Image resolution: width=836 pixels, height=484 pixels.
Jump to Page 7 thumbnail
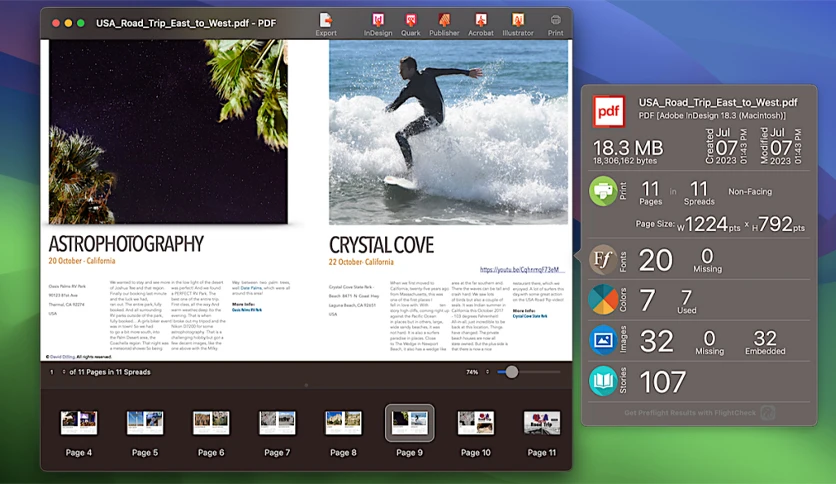277,423
